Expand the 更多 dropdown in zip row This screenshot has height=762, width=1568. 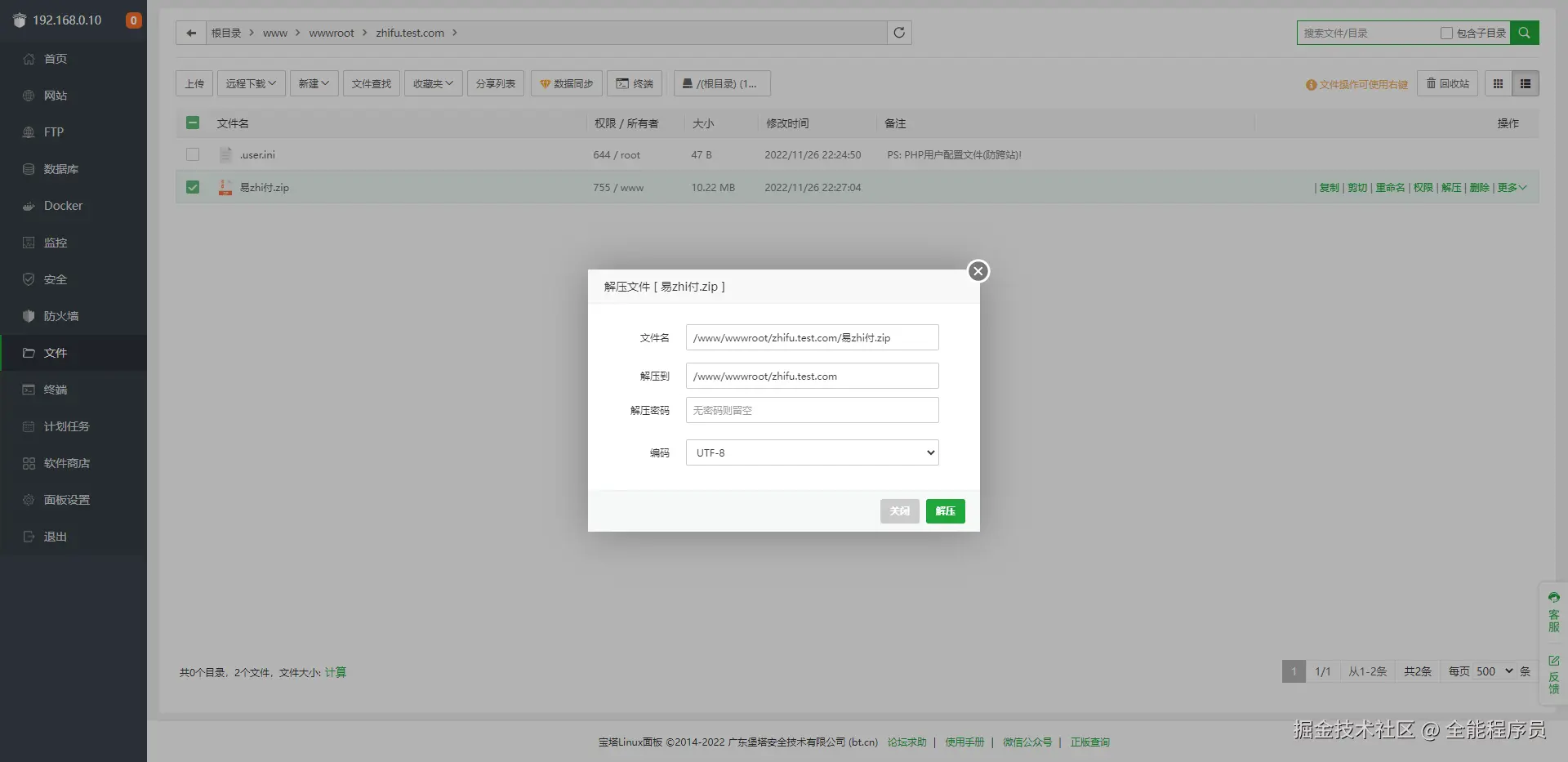1512,187
